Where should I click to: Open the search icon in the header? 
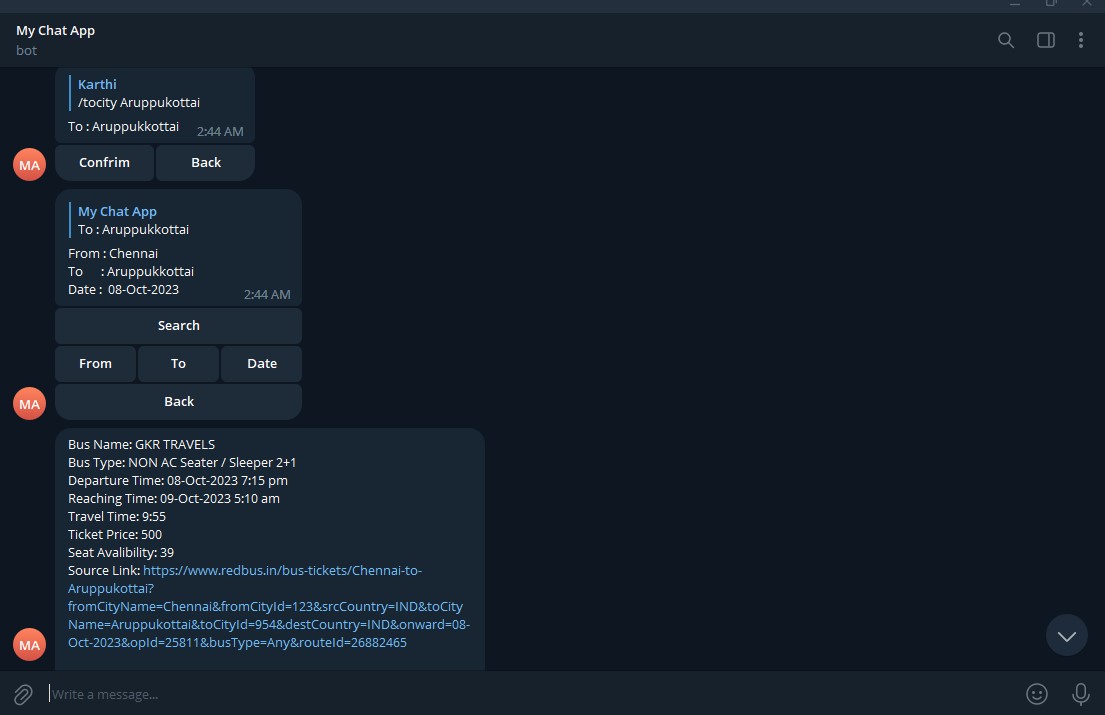[1006, 40]
